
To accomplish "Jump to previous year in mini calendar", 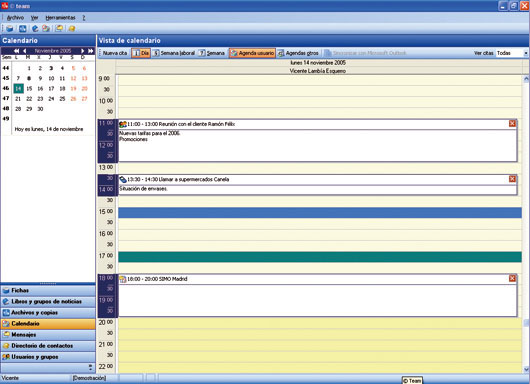I will coord(16,51).
